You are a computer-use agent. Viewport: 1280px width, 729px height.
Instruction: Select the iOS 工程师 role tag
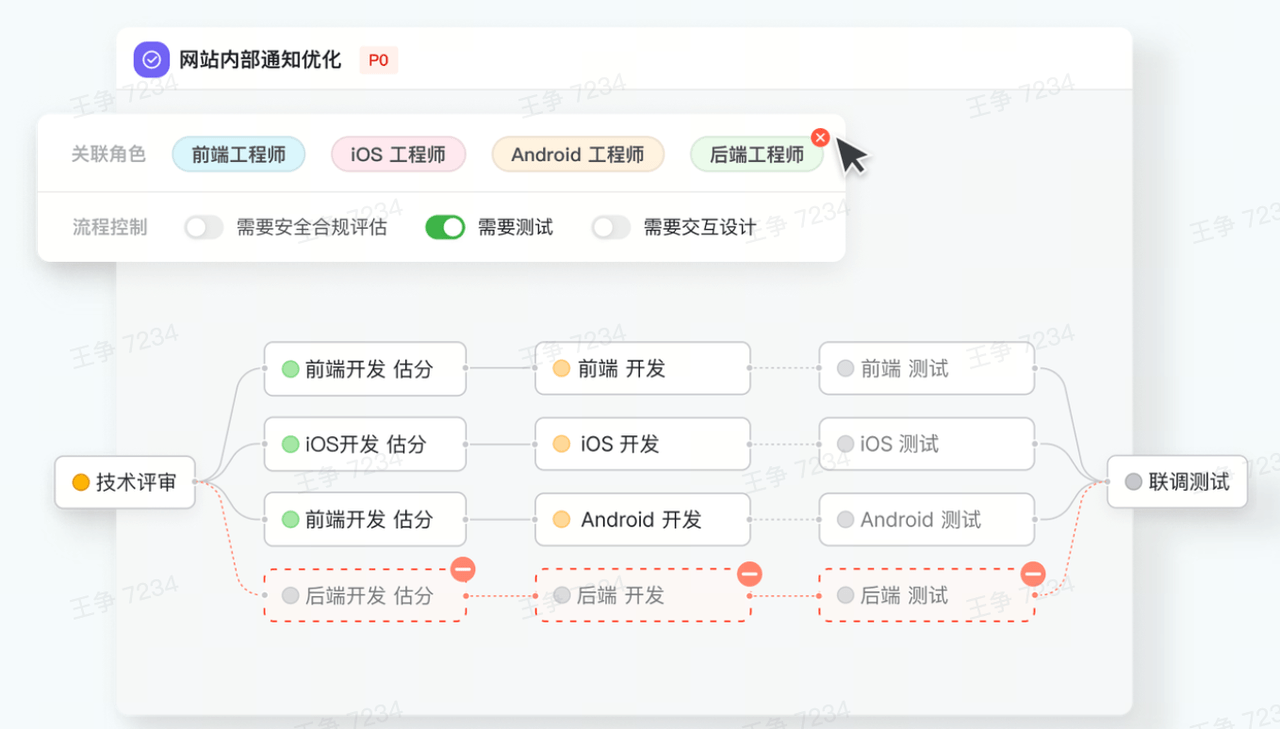tap(398, 155)
